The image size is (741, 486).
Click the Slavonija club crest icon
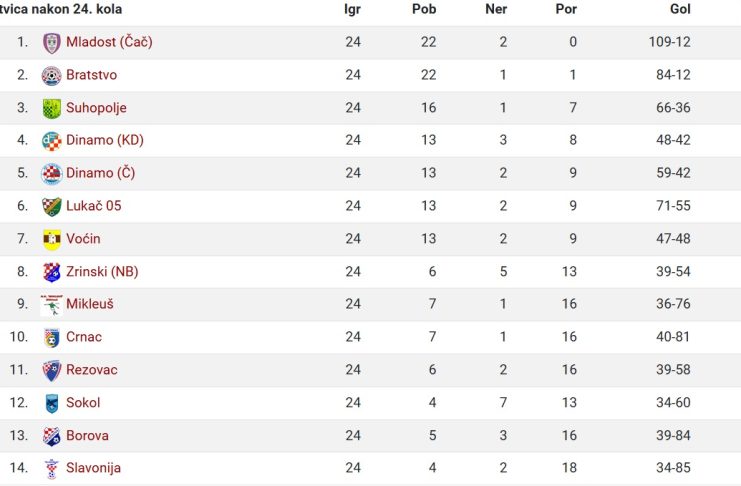pyautogui.click(x=52, y=469)
